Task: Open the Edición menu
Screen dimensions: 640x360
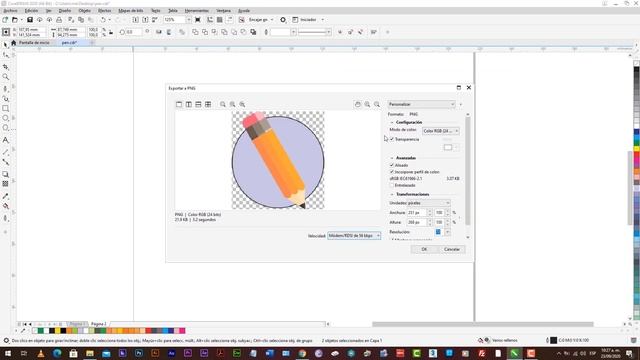Action: point(31,11)
